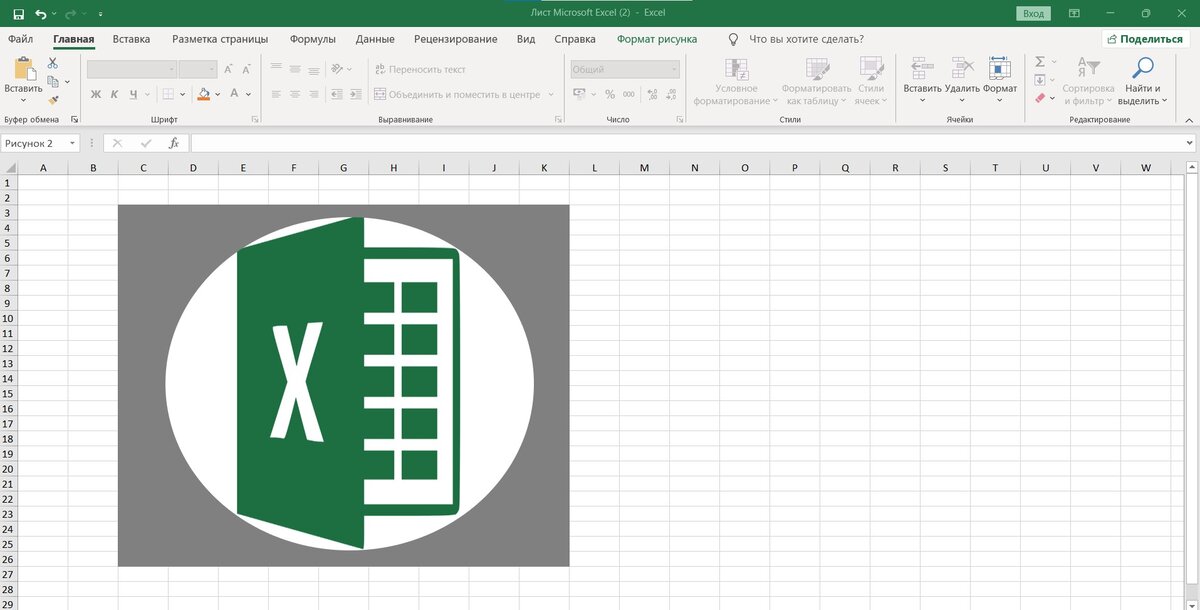Decrease the cell indent

pyautogui.click(x=336, y=94)
